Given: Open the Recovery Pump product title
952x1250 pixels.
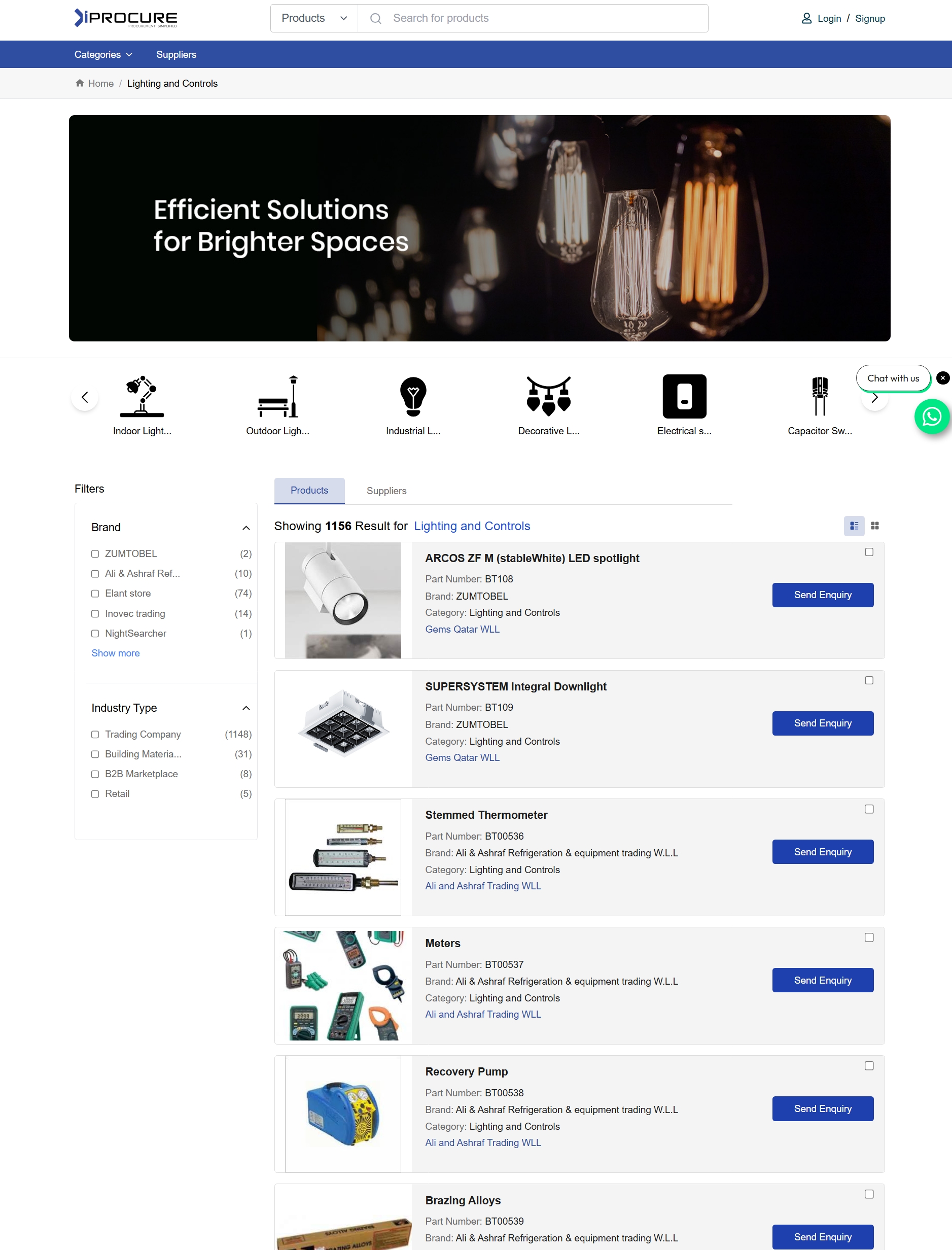Looking at the screenshot, I should pyautogui.click(x=467, y=1071).
